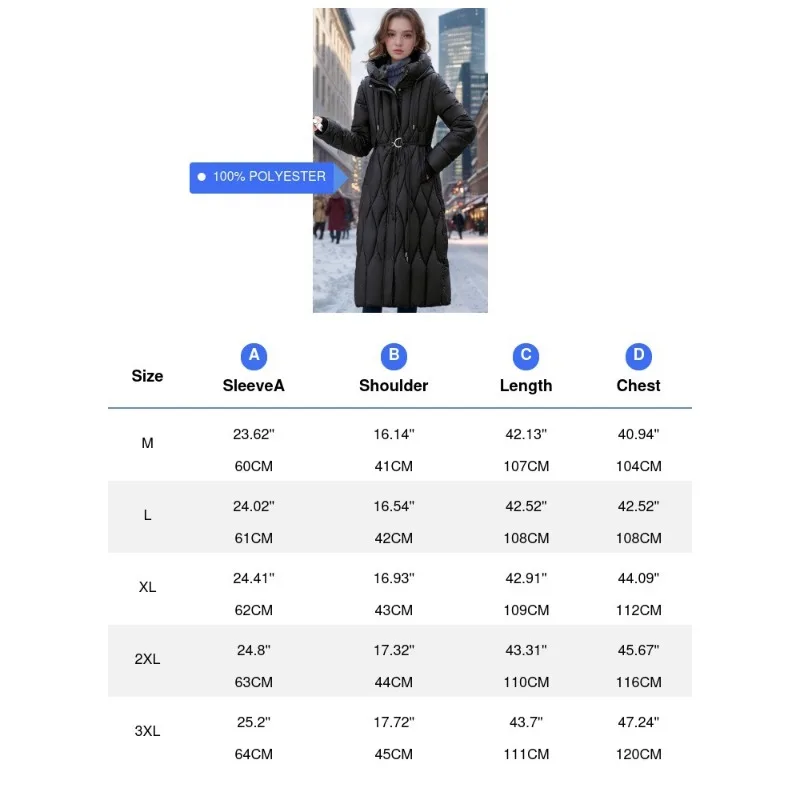
Task: Click the Shoulder column header
Action: click(394, 385)
